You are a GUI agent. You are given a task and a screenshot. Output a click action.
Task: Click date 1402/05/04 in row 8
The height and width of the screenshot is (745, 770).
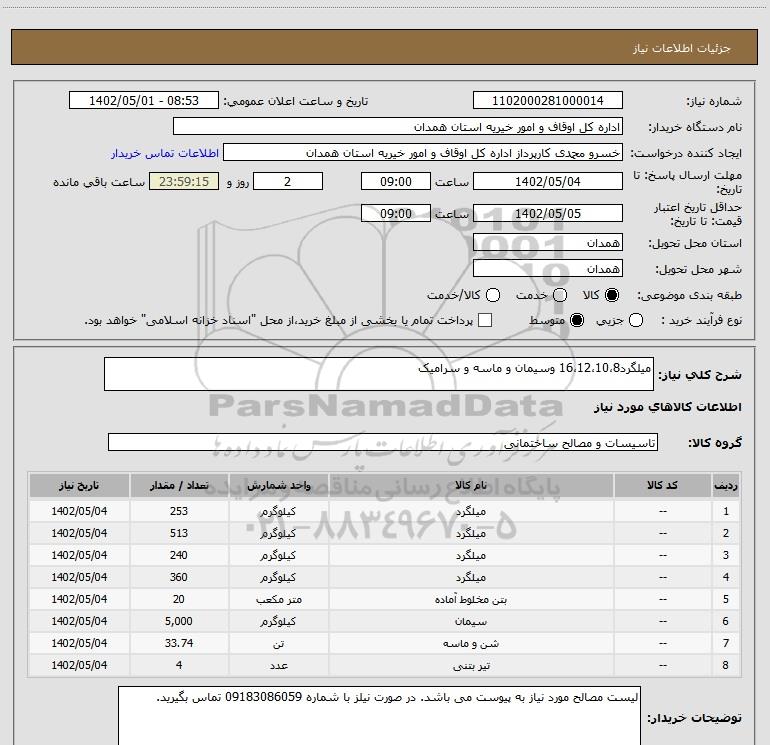(x=79, y=665)
